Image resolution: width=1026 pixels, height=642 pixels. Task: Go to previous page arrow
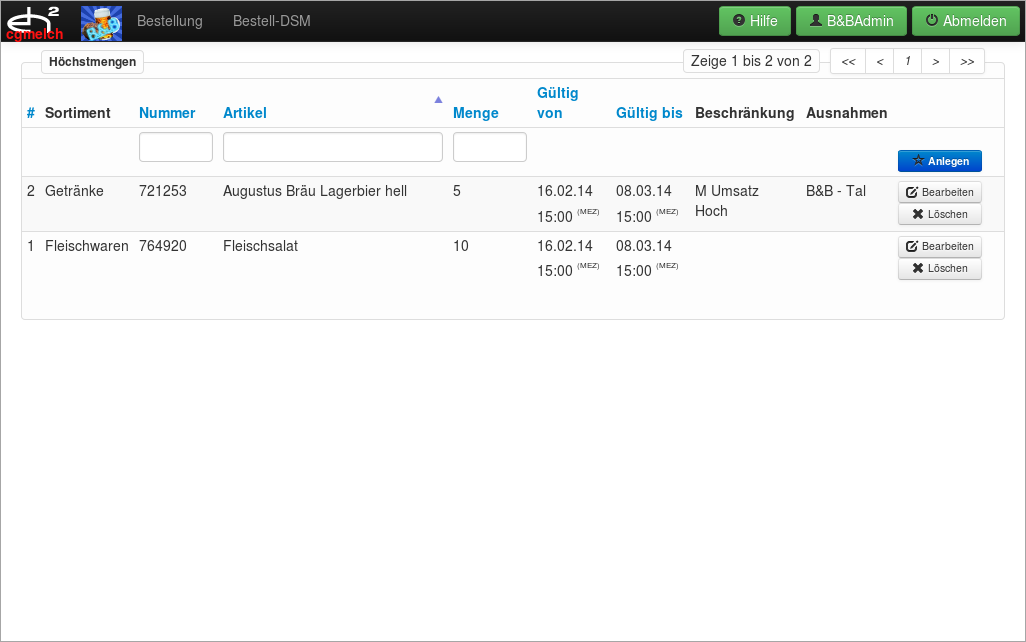pos(879,62)
